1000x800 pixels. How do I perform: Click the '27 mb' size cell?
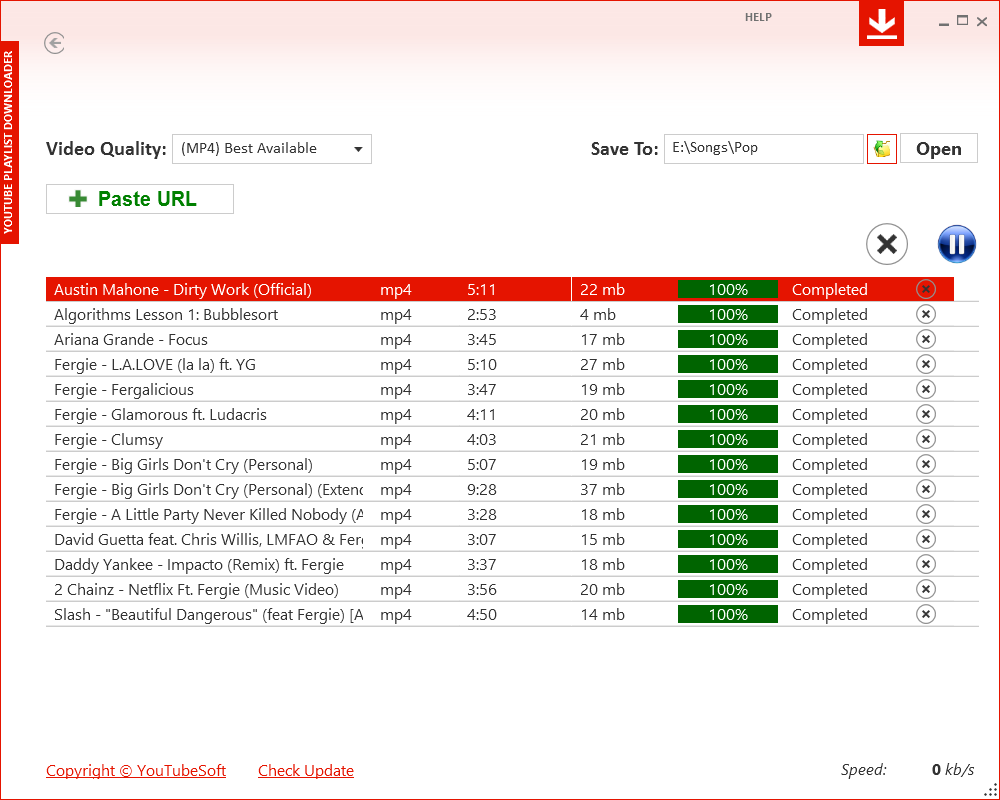pos(602,364)
